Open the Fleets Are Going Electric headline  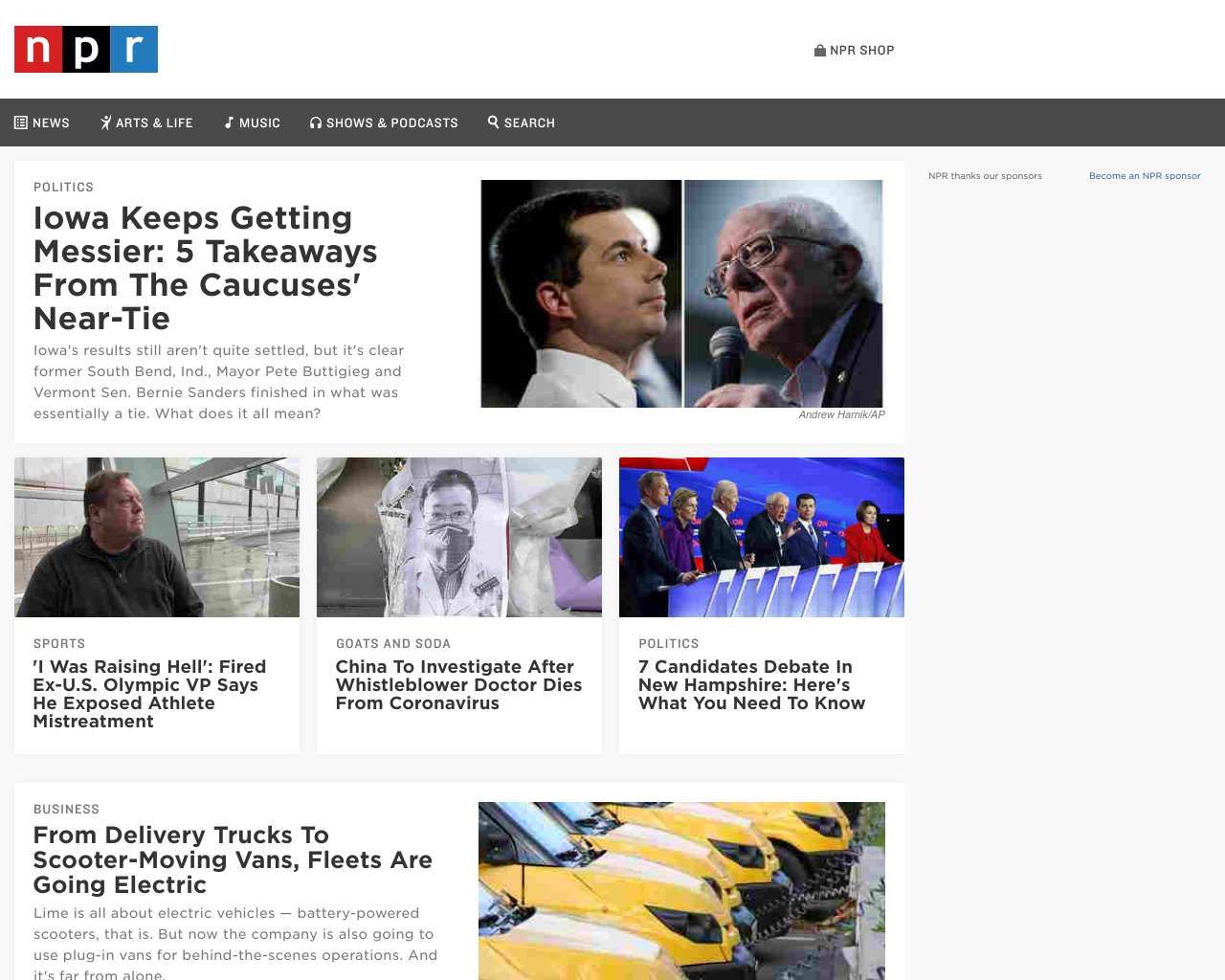(233, 860)
